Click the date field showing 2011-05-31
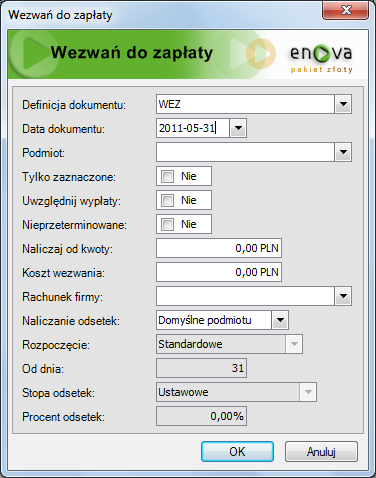Viewport: 376px width, 478px height. click(x=193, y=128)
